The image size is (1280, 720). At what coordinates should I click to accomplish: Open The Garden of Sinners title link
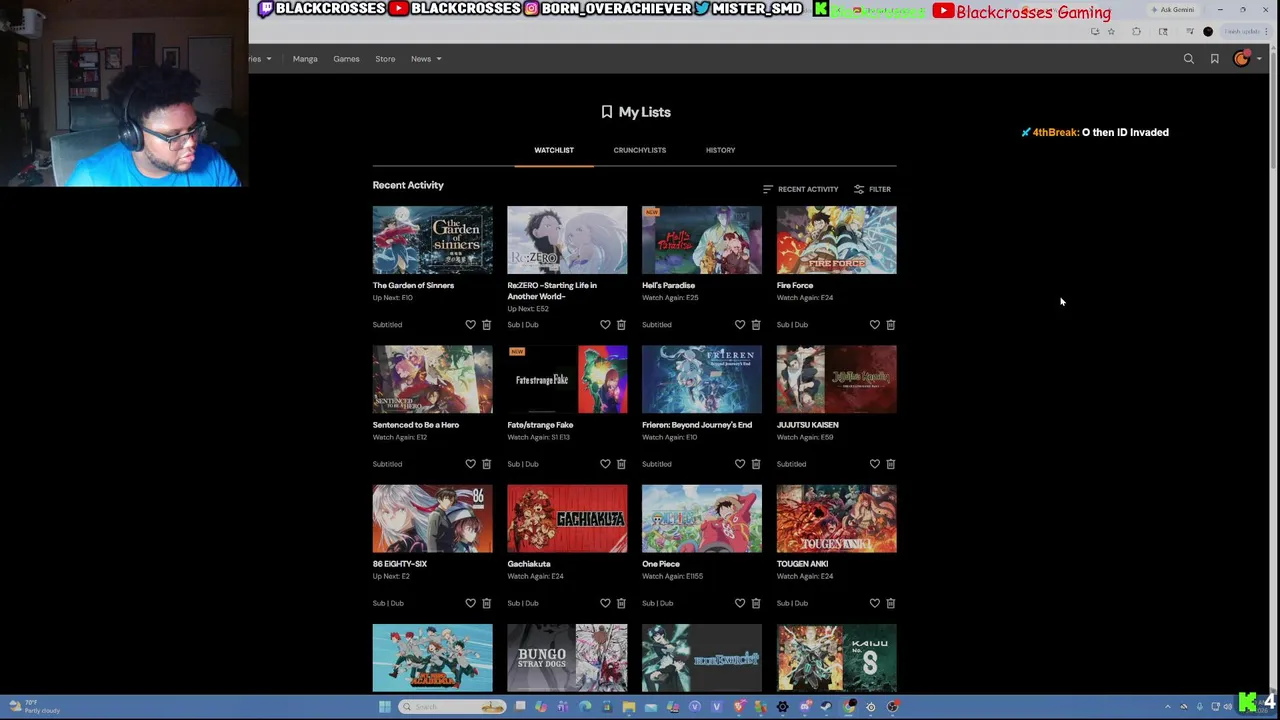pyautogui.click(x=413, y=286)
